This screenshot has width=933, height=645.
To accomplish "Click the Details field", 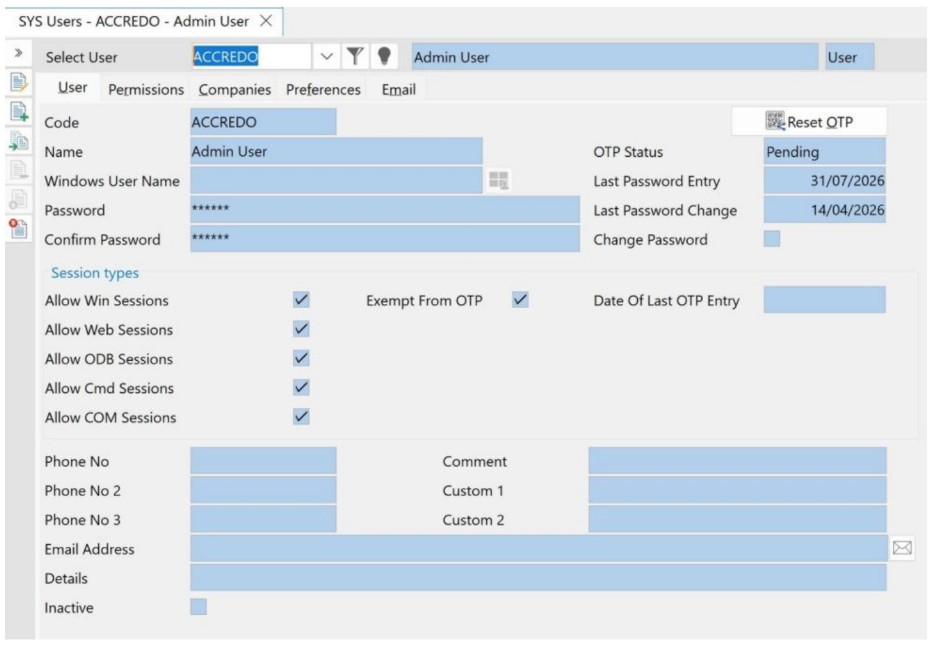I will (x=538, y=577).
